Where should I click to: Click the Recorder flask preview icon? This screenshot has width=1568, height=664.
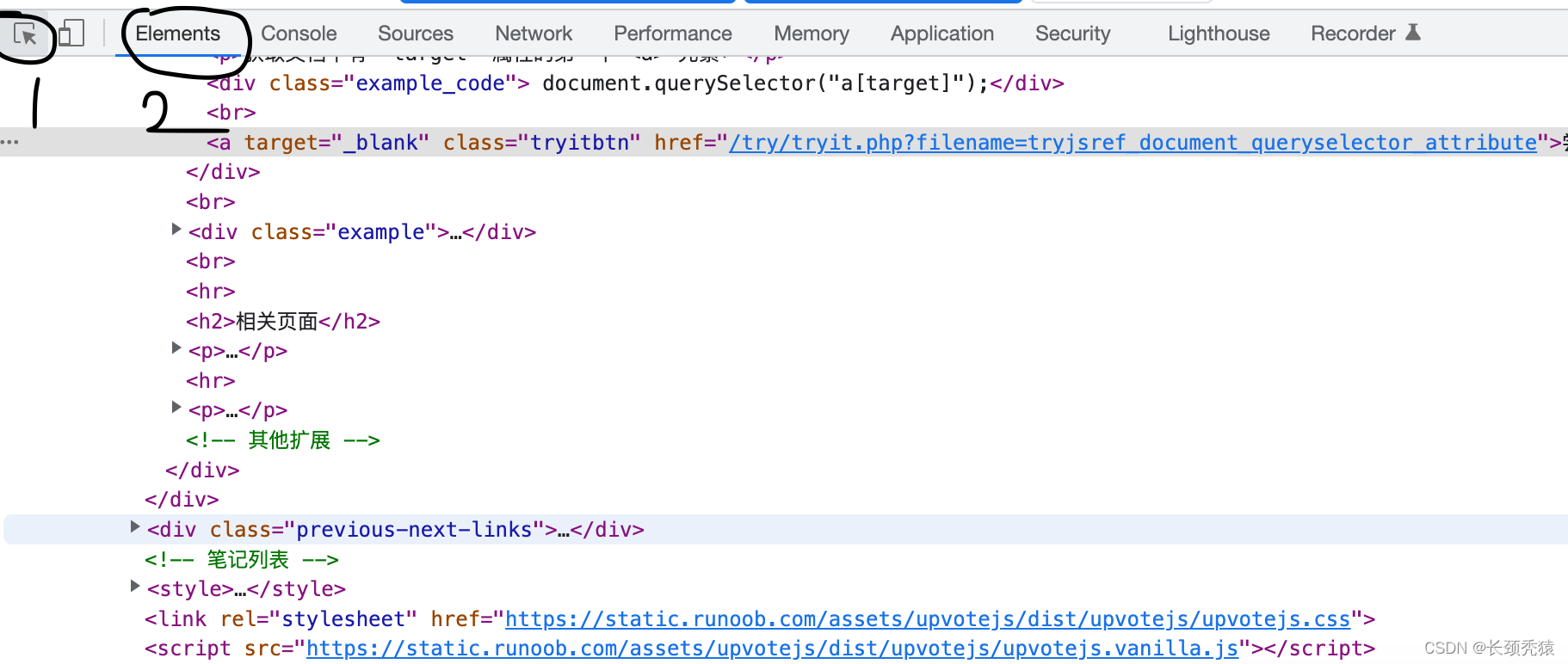[x=1412, y=33]
